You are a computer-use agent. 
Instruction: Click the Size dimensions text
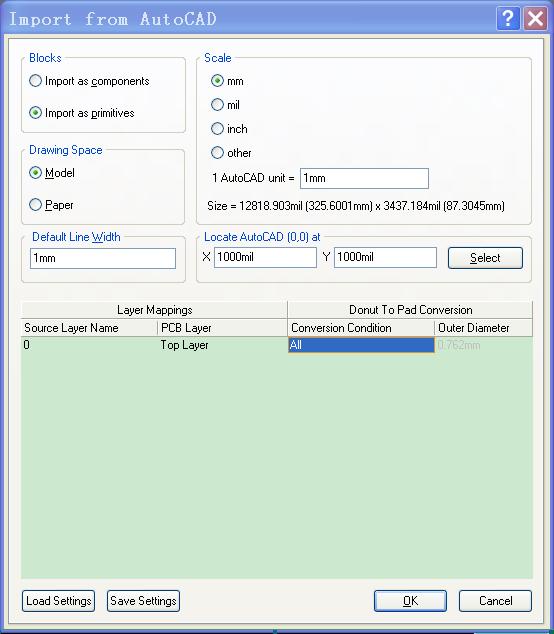(x=356, y=206)
